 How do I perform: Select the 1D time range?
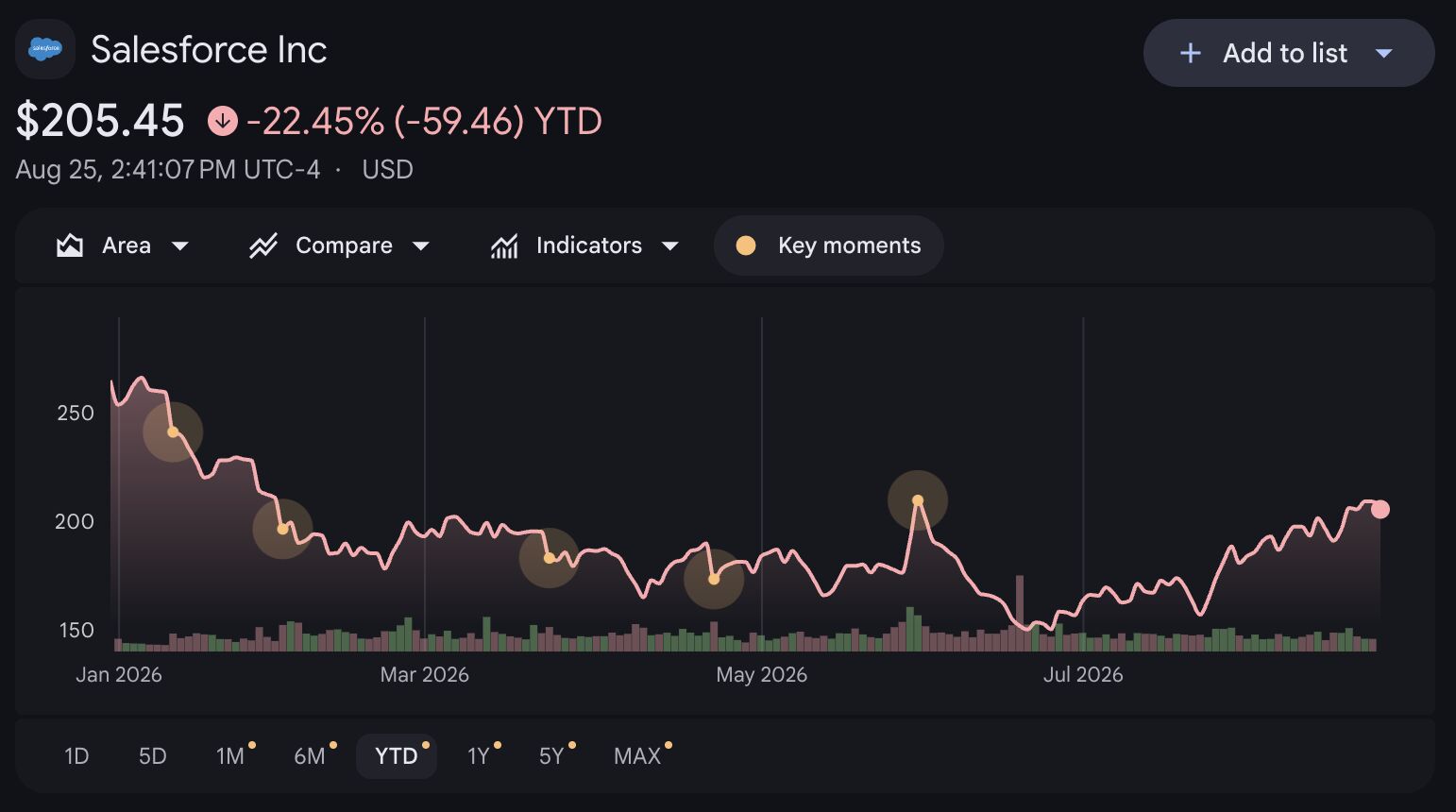pos(76,756)
